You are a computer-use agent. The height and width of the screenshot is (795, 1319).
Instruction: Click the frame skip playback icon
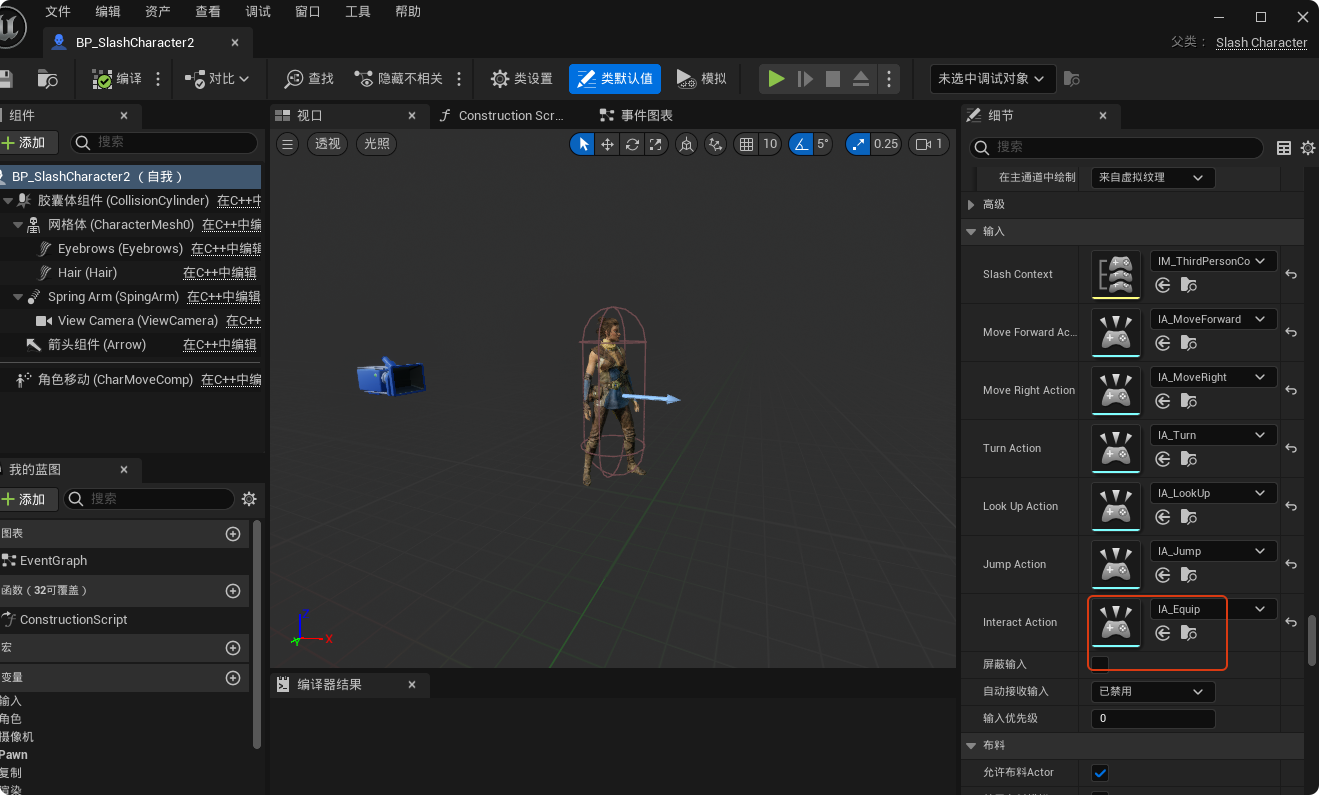click(x=805, y=79)
